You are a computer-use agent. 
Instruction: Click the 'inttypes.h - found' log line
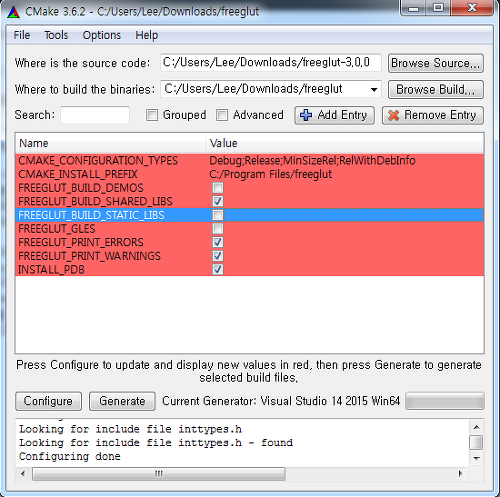(x=156, y=443)
